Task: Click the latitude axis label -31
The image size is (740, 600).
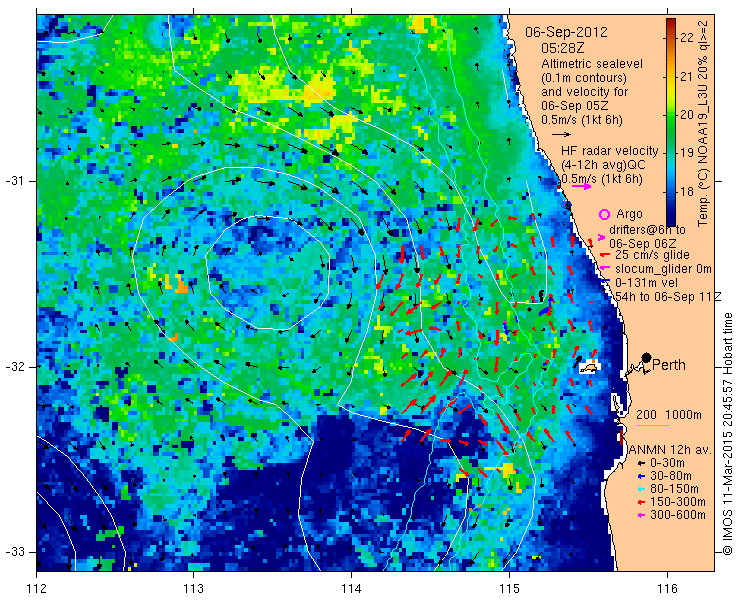Action: point(14,181)
